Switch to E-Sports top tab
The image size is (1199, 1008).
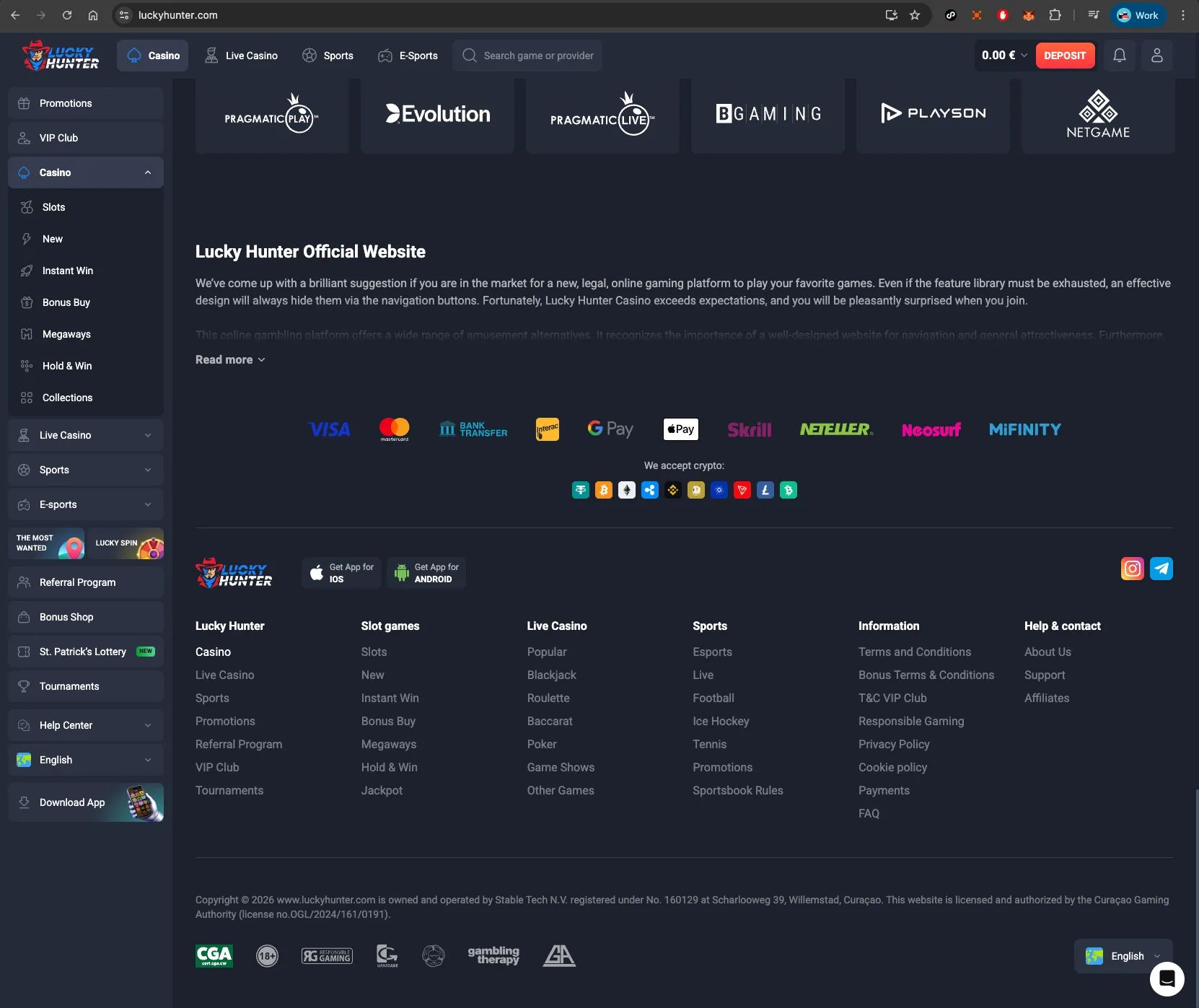pos(408,56)
